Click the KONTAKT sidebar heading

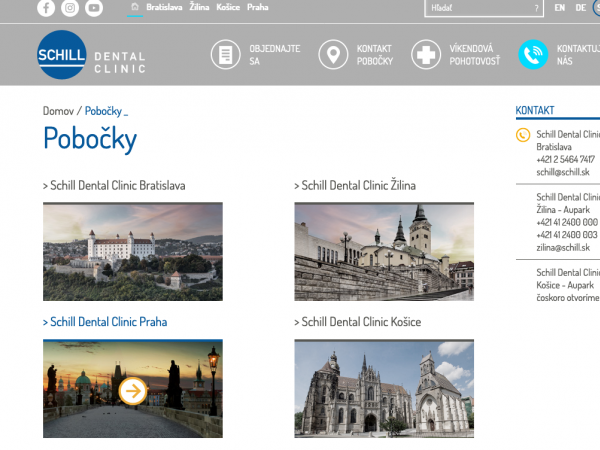click(535, 110)
